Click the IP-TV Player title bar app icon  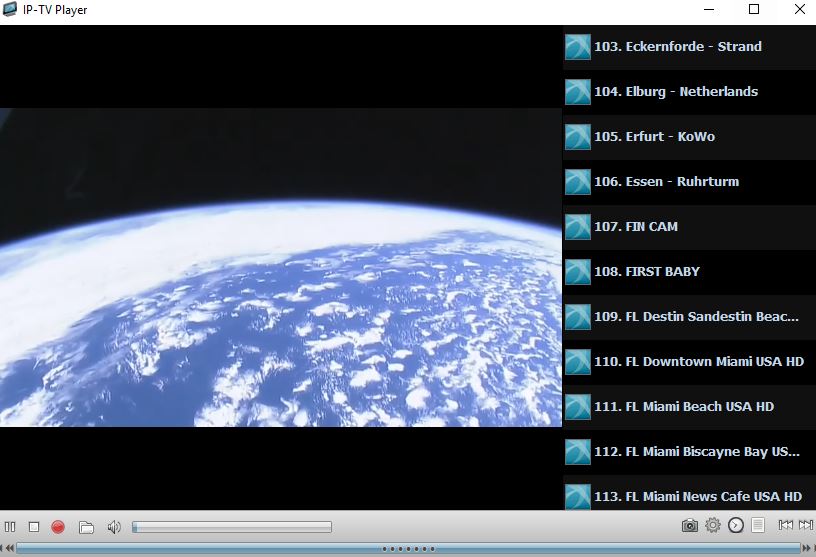9,9
